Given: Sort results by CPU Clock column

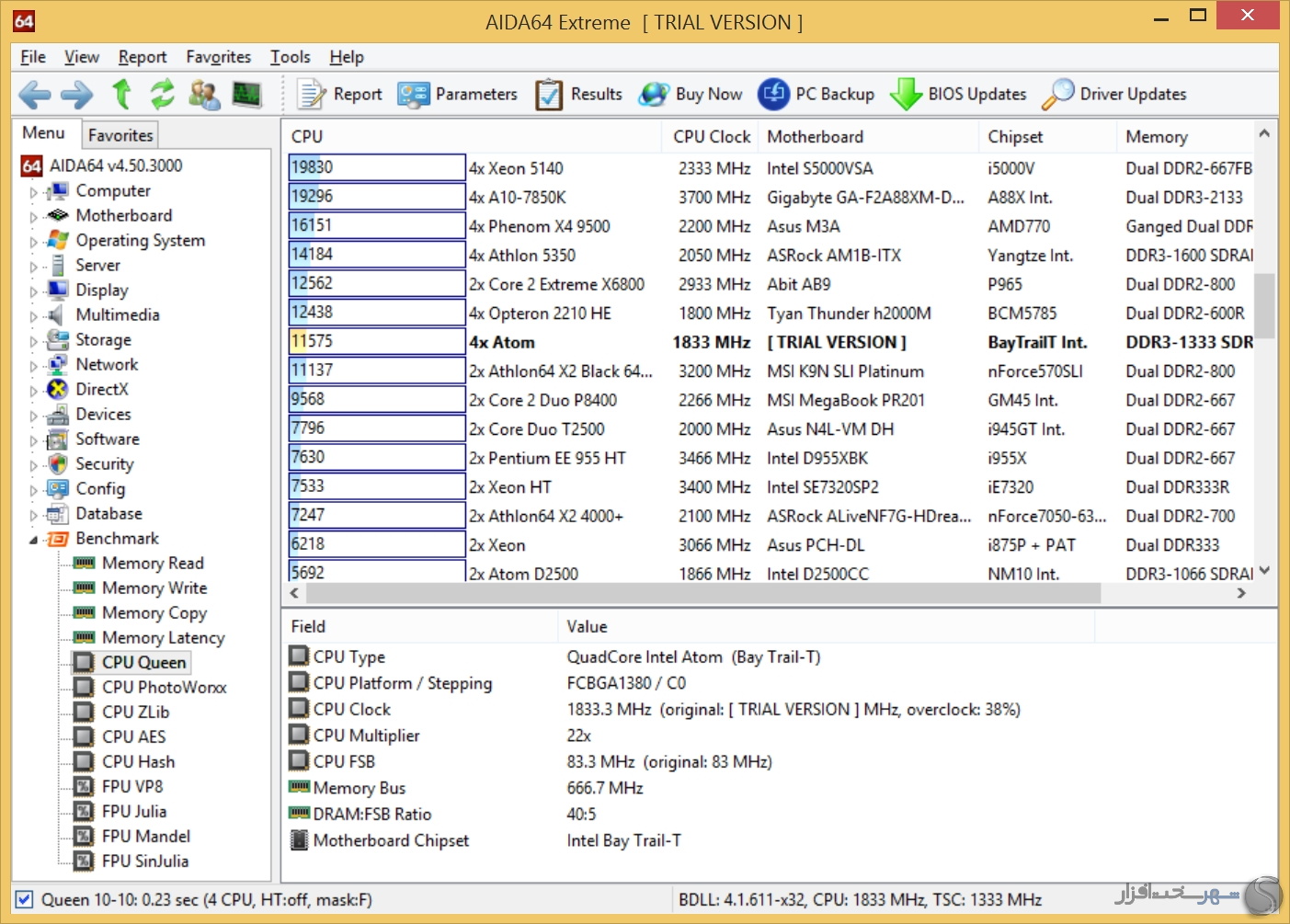Looking at the screenshot, I should coord(710,136).
